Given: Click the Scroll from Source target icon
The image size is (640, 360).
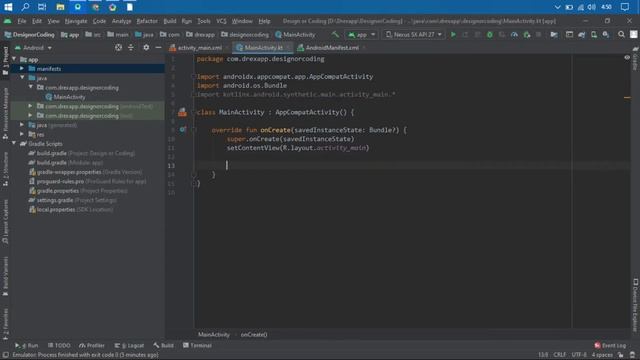Looking at the screenshot, I should point(118,48).
